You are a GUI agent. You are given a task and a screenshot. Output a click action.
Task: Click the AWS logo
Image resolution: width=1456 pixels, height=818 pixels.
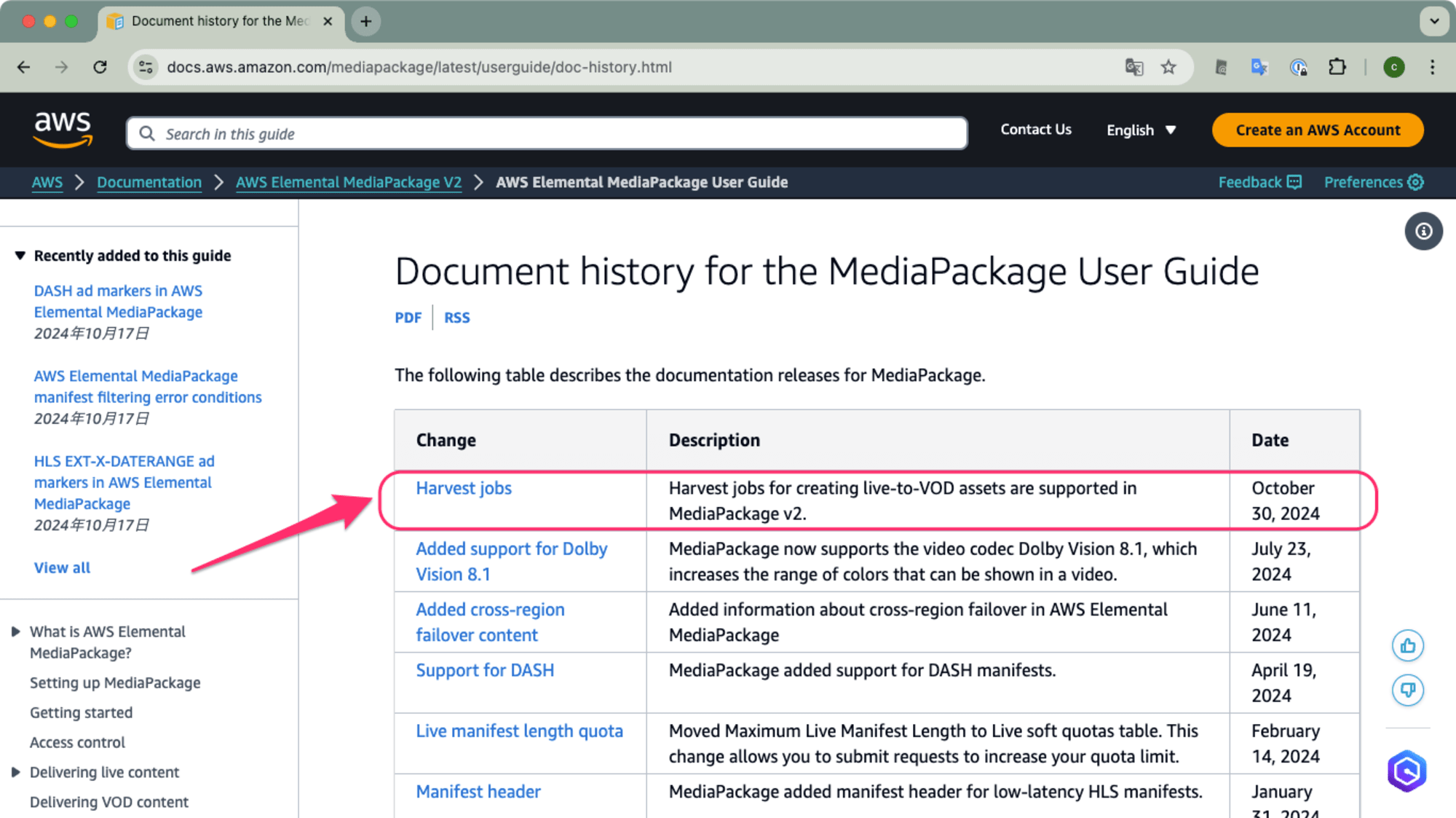[x=63, y=130]
